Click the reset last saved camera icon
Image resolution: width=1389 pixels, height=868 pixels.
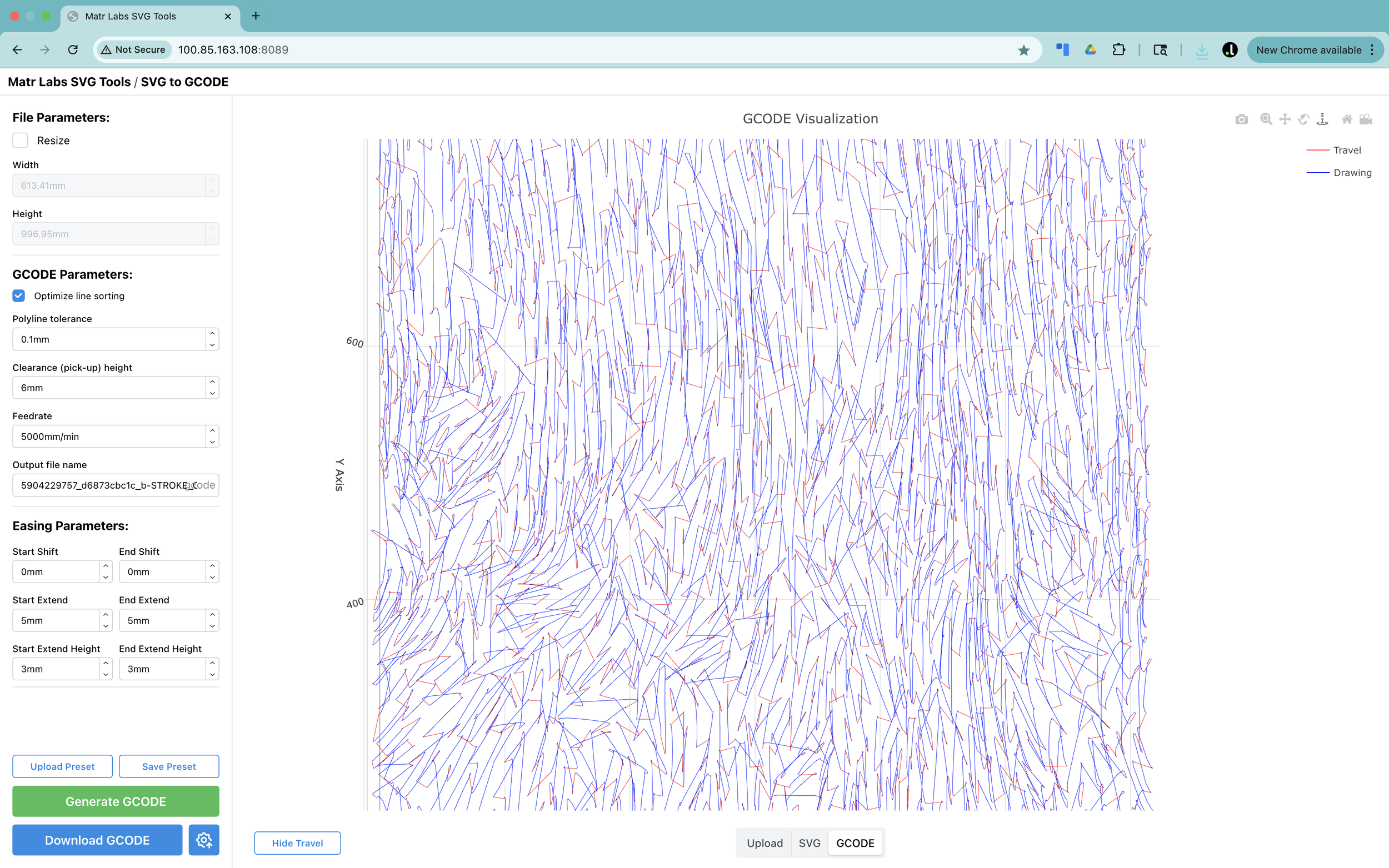pyautogui.click(x=1366, y=119)
